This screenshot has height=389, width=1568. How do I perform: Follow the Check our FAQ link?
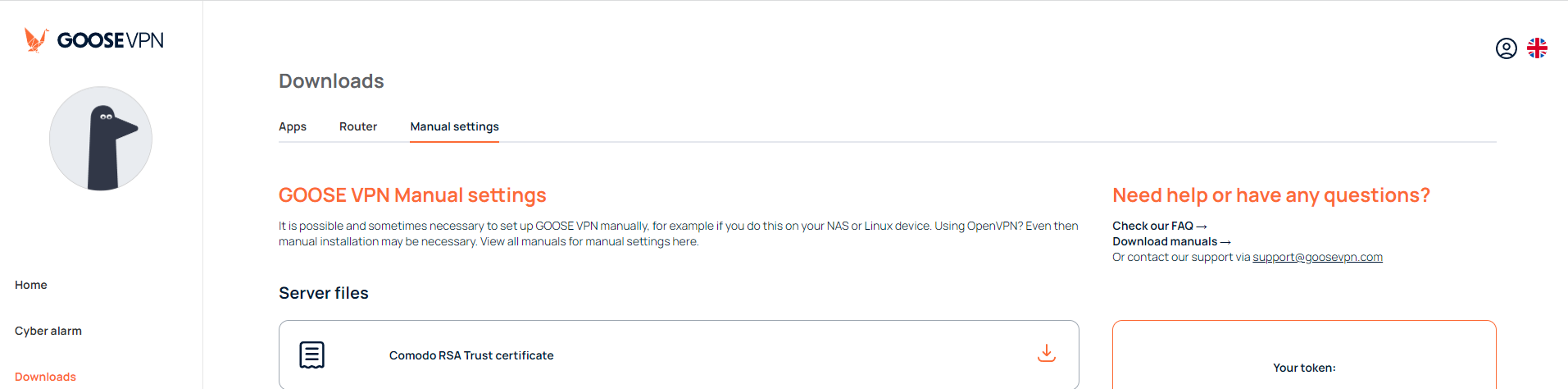(1160, 226)
